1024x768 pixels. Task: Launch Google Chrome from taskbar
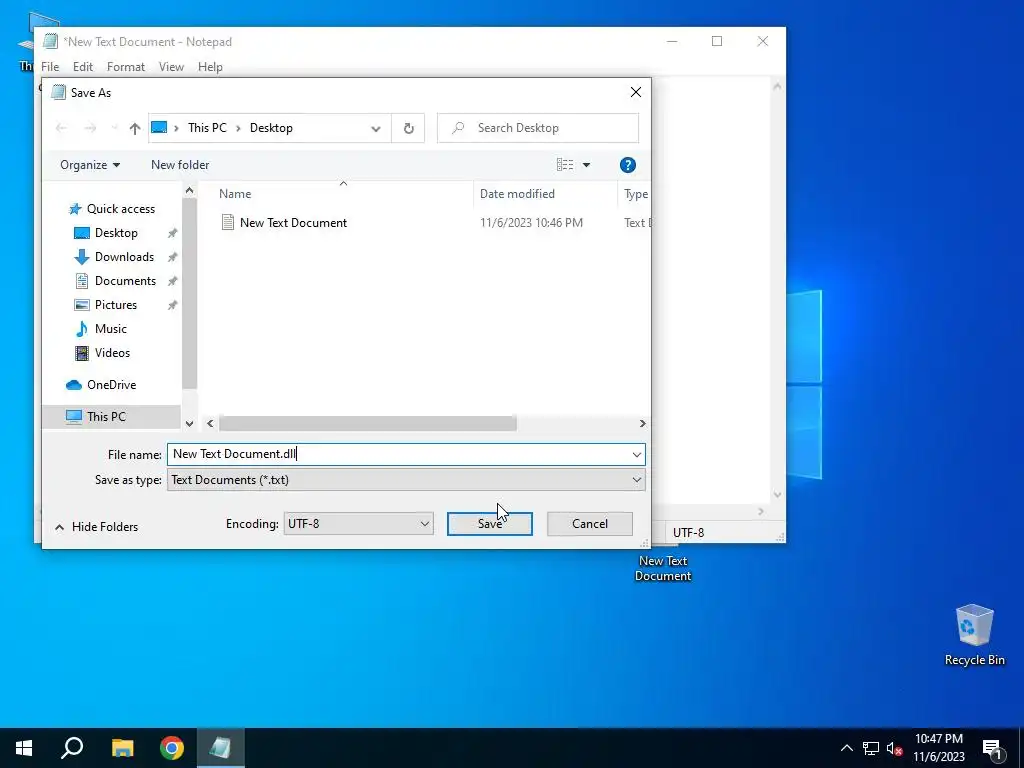click(x=172, y=748)
